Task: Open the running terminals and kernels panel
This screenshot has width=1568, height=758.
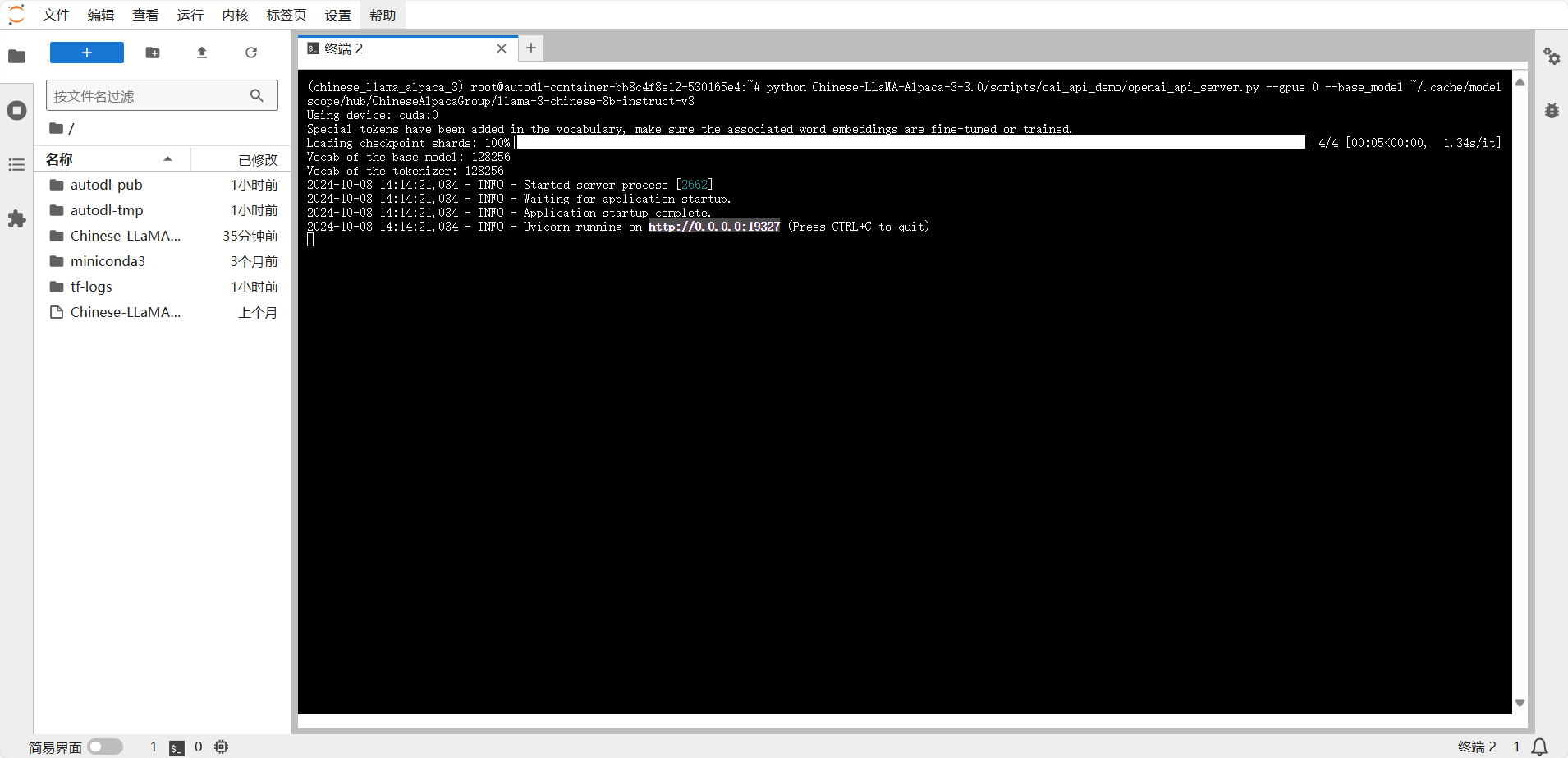Action: coord(16,111)
